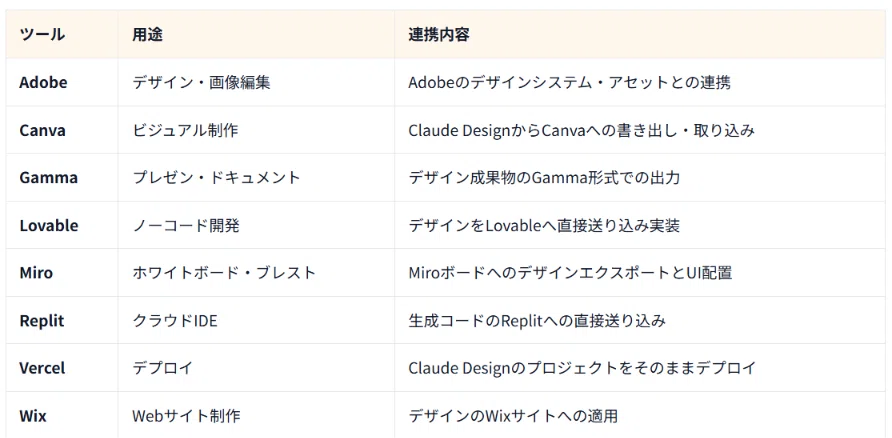The width and height of the screenshot is (892, 438).
Task: Select the Vercel tool name cell
Action: pos(62,367)
